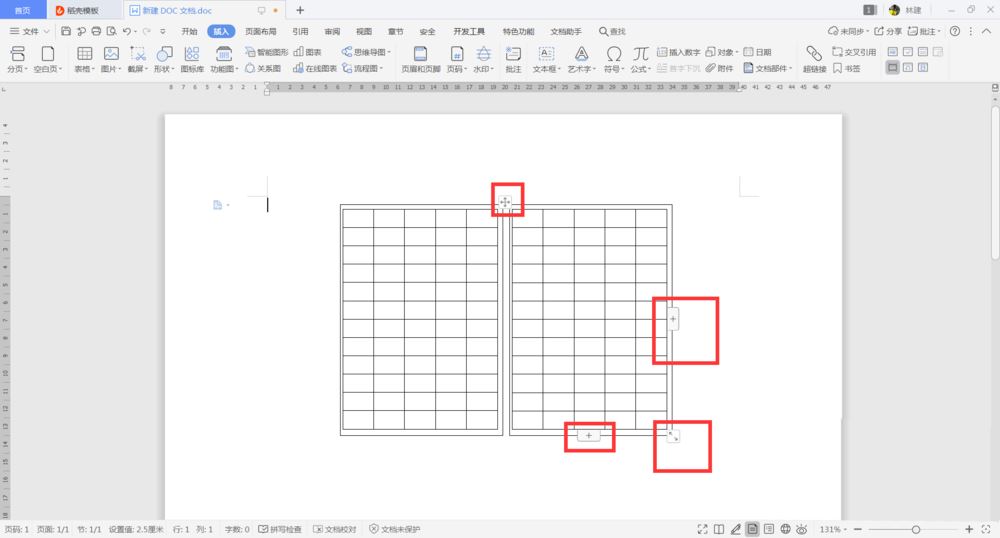This screenshot has height=538, width=1000.
Task: Toggle fullscreen view icon in status bar
Action: 702,529
